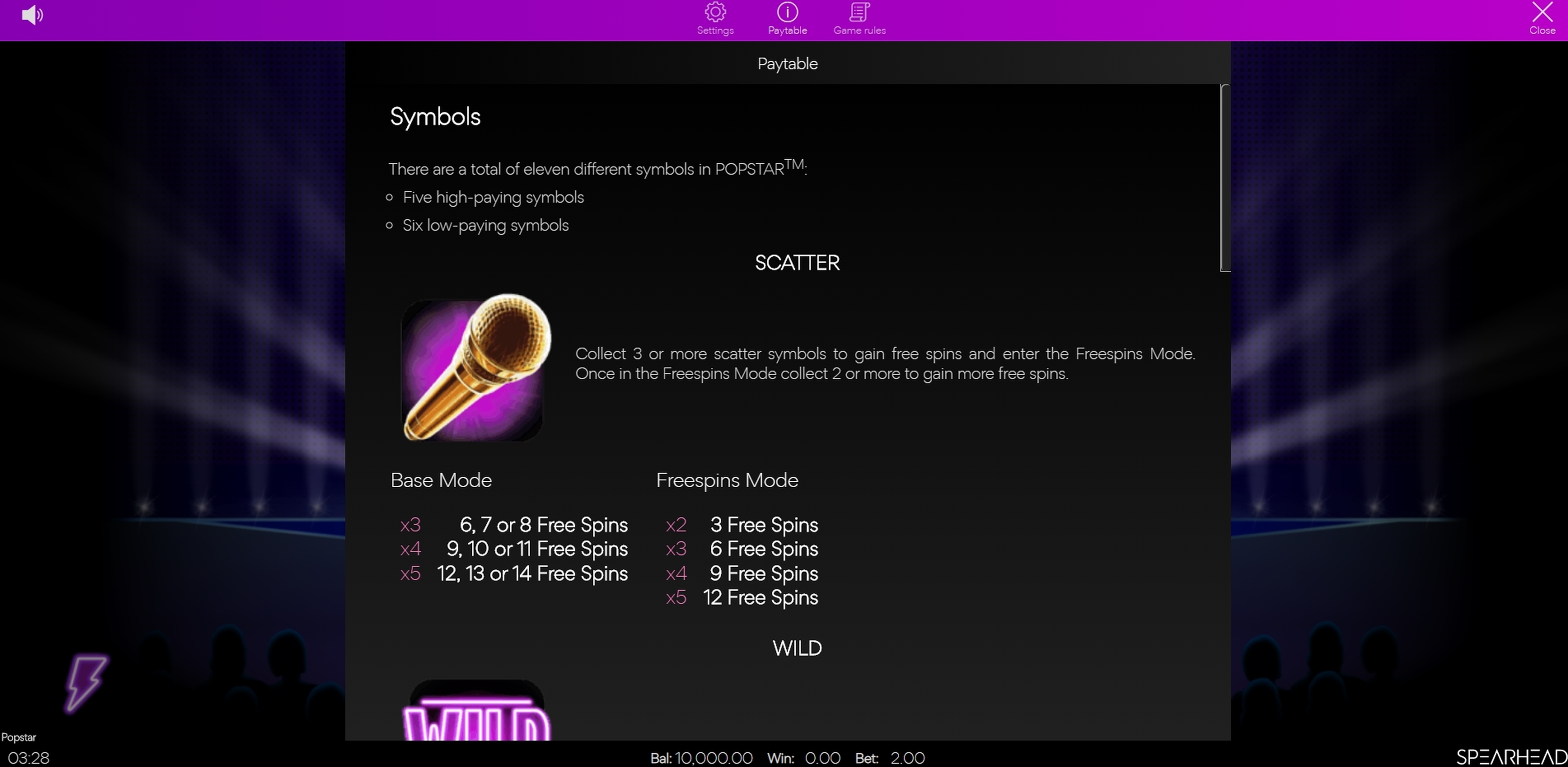
Task: Click the neon WILD symbol image
Action: [x=476, y=711]
